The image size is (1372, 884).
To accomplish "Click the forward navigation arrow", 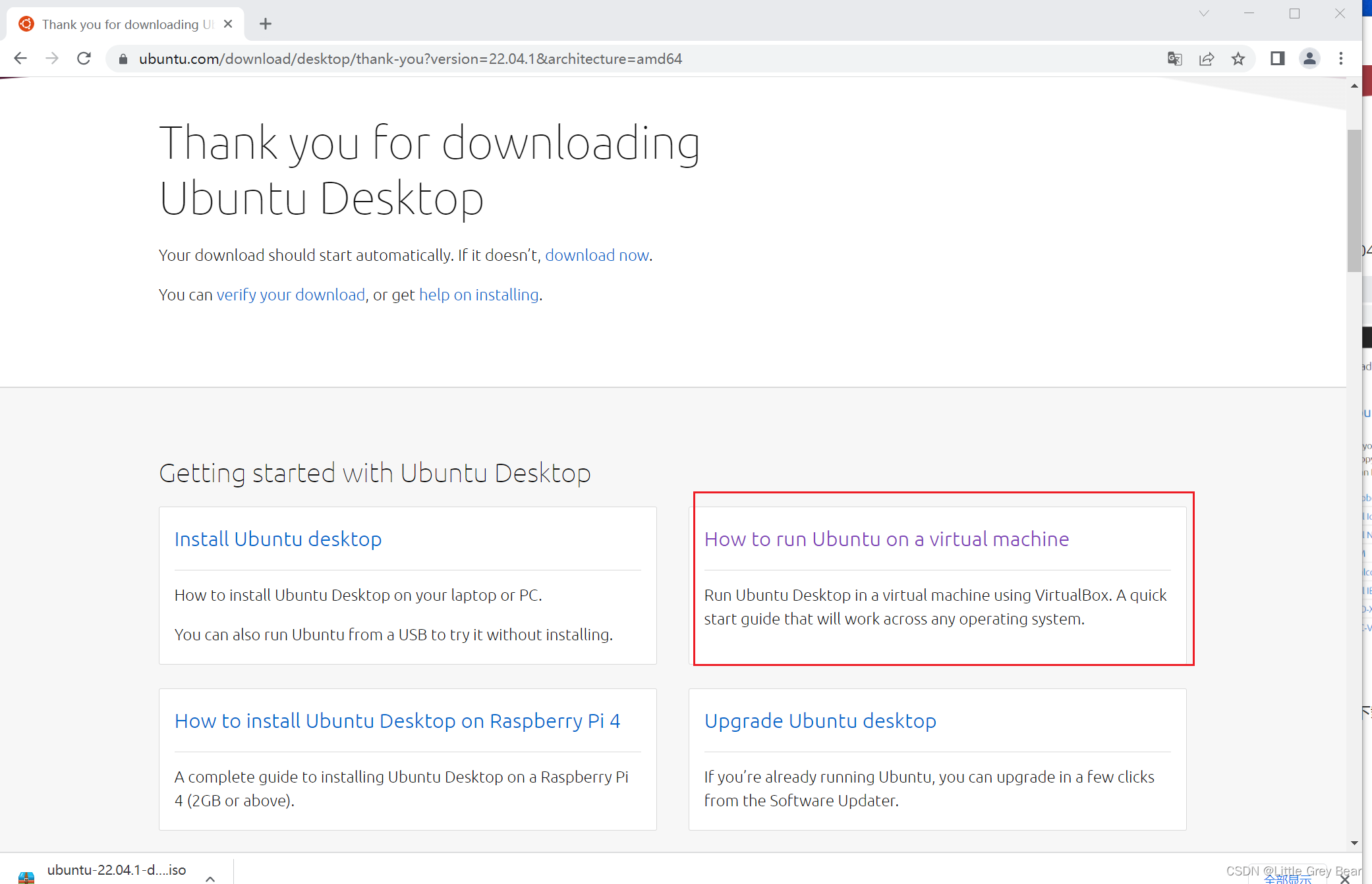I will click(52, 59).
